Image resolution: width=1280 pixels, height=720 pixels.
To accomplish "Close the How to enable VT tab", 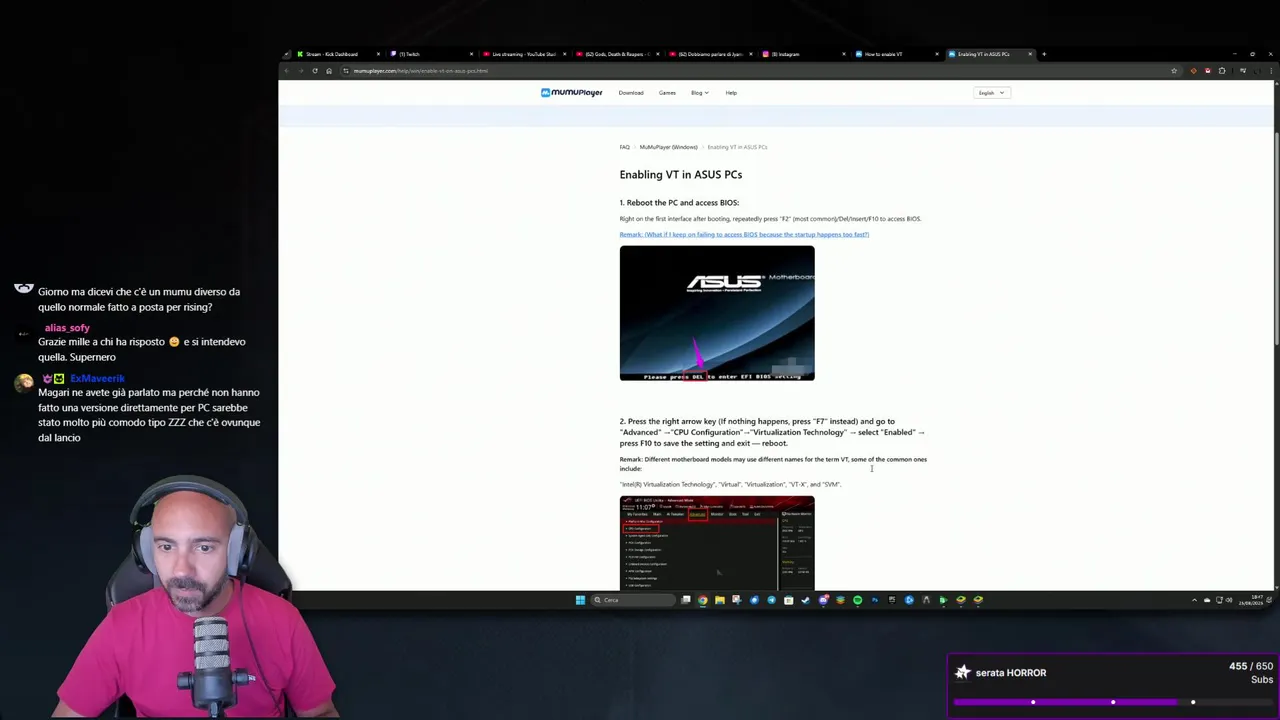I will click(x=937, y=54).
